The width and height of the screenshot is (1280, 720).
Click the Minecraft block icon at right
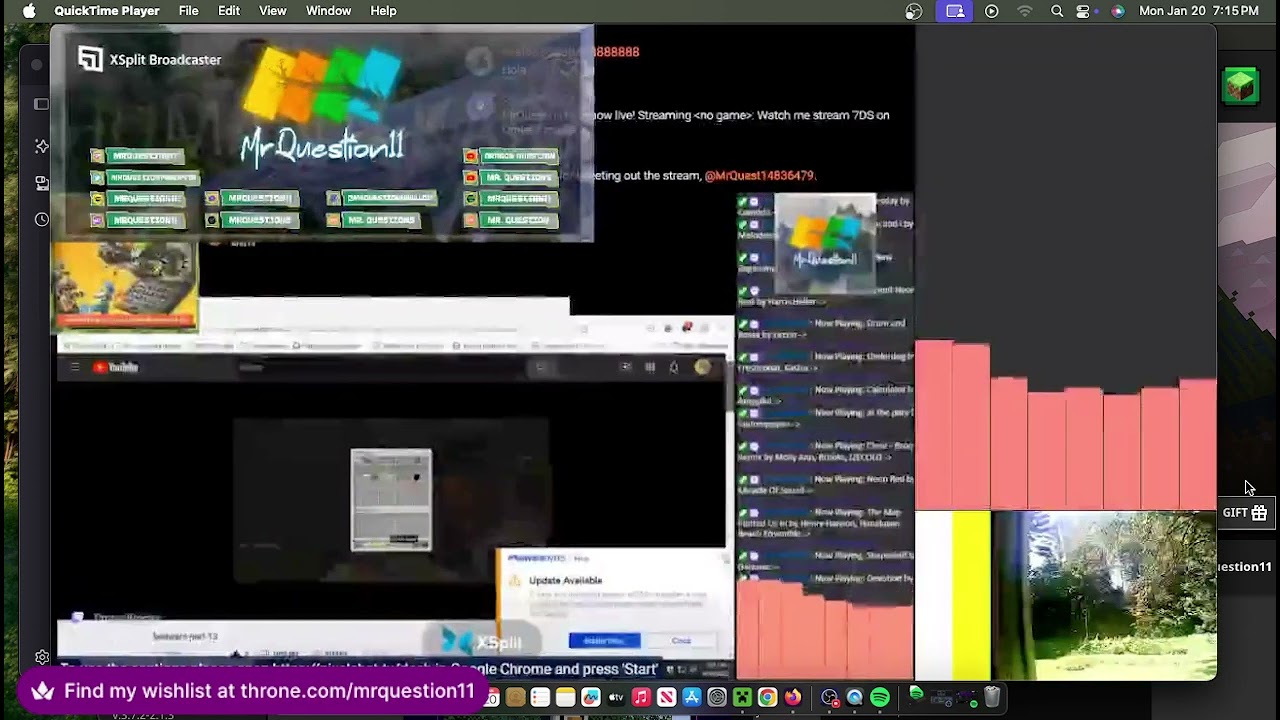(1240, 86)
